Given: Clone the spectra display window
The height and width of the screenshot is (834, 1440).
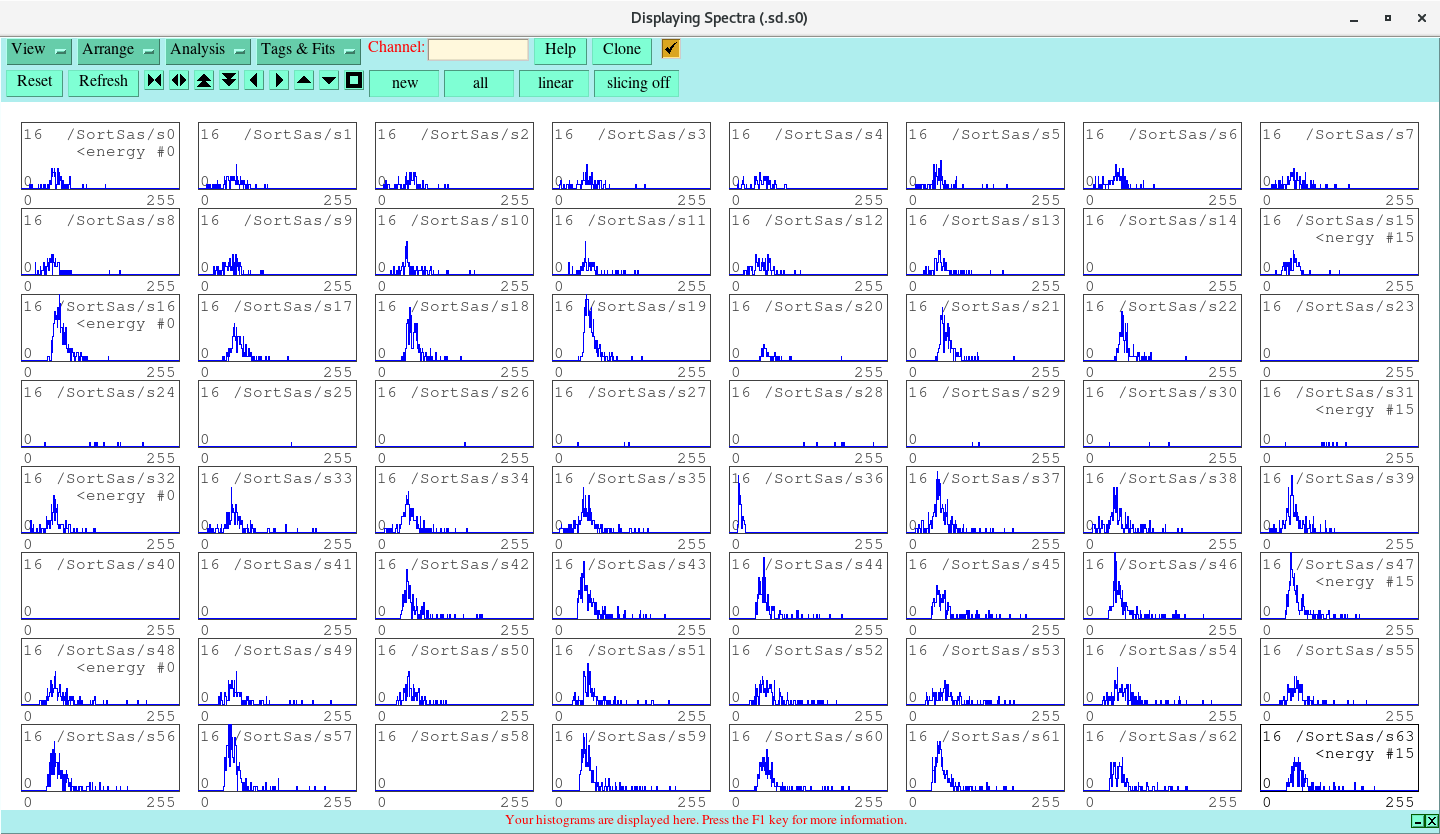Looking at the screenshot, I should tap(622, 49).
